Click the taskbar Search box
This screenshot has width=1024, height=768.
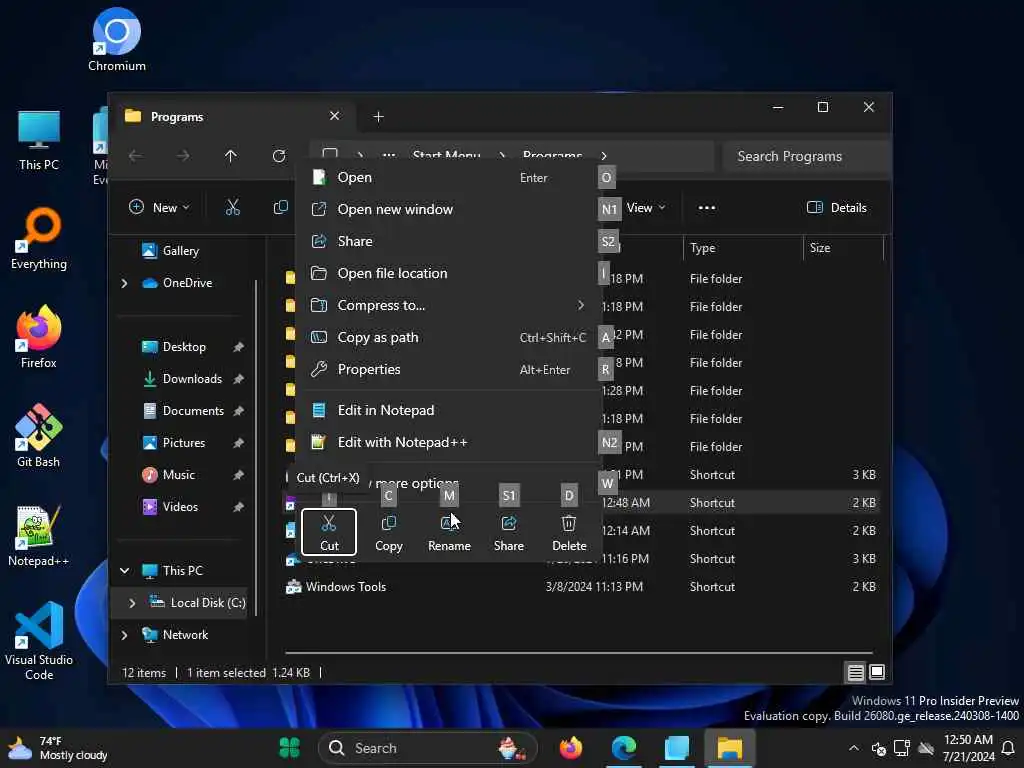[x=428, y=748]
